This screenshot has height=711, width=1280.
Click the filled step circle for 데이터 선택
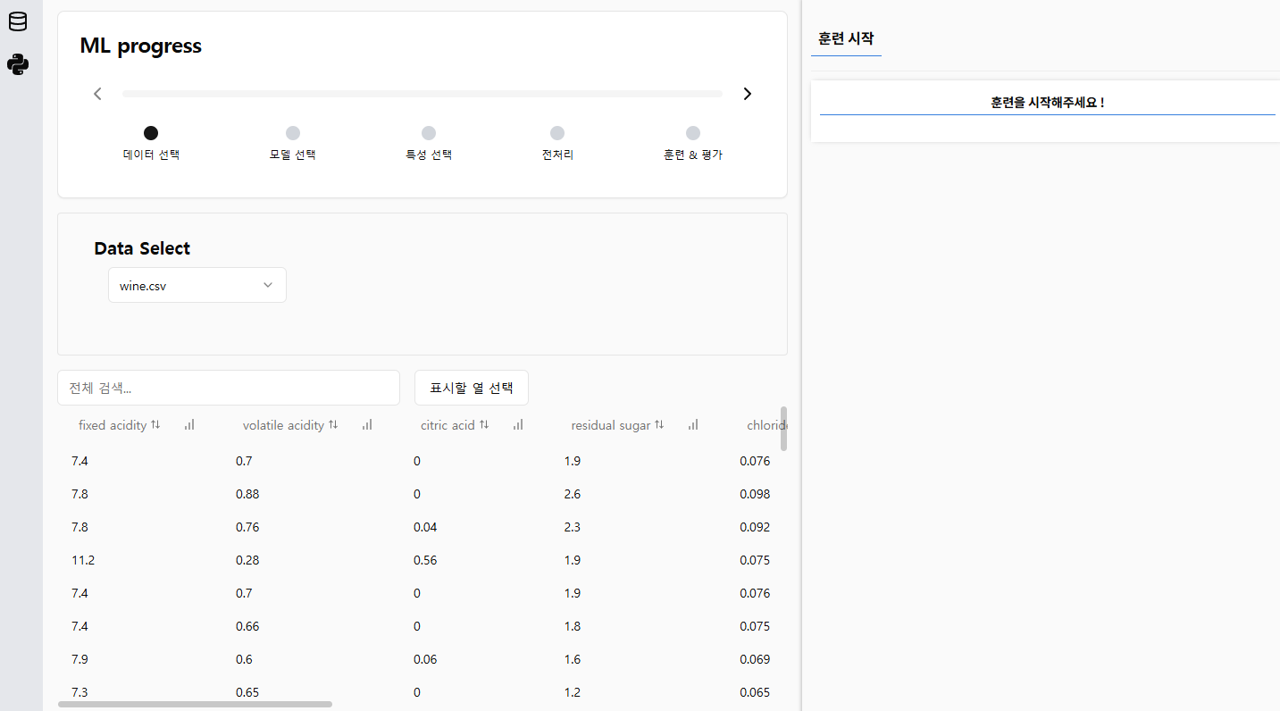[151, 133]
